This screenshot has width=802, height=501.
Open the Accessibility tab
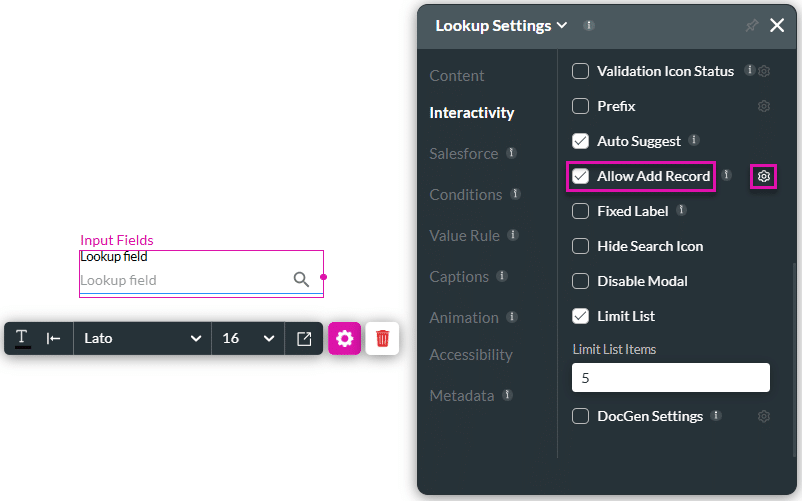coord(471,355)
